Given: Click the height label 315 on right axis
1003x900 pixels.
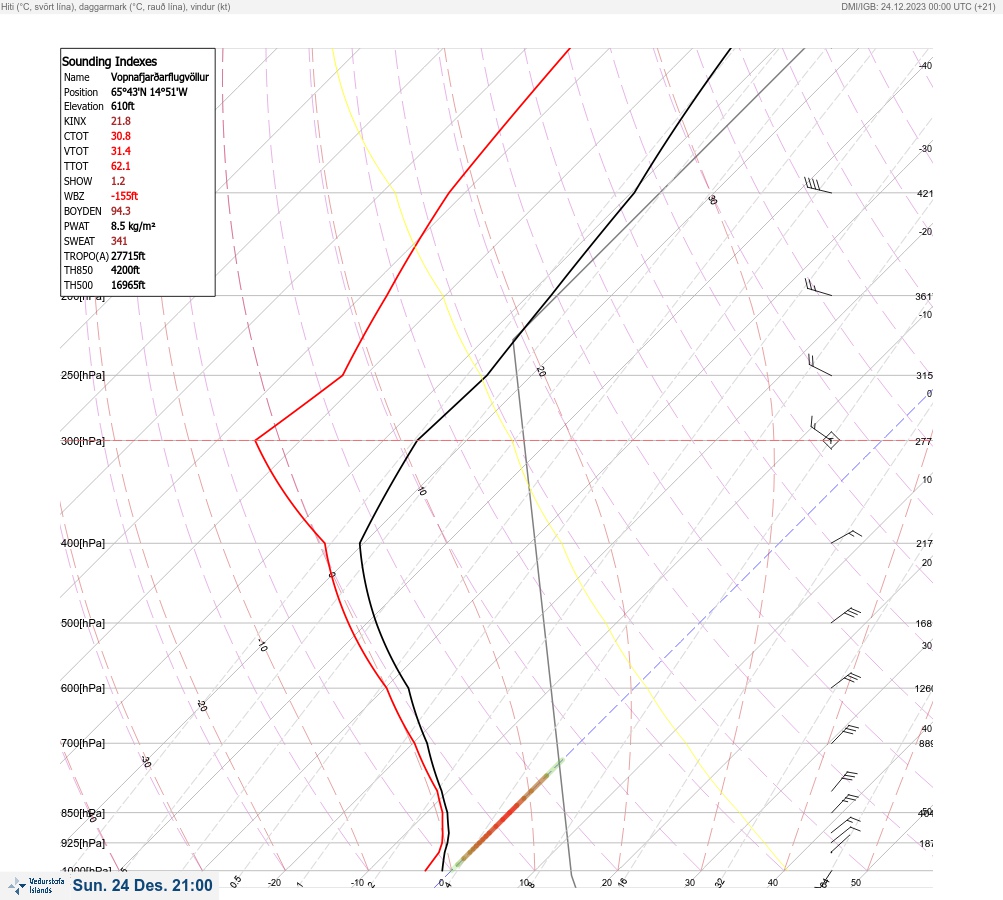Looking at the screenshot, I should tap(924, 375).
